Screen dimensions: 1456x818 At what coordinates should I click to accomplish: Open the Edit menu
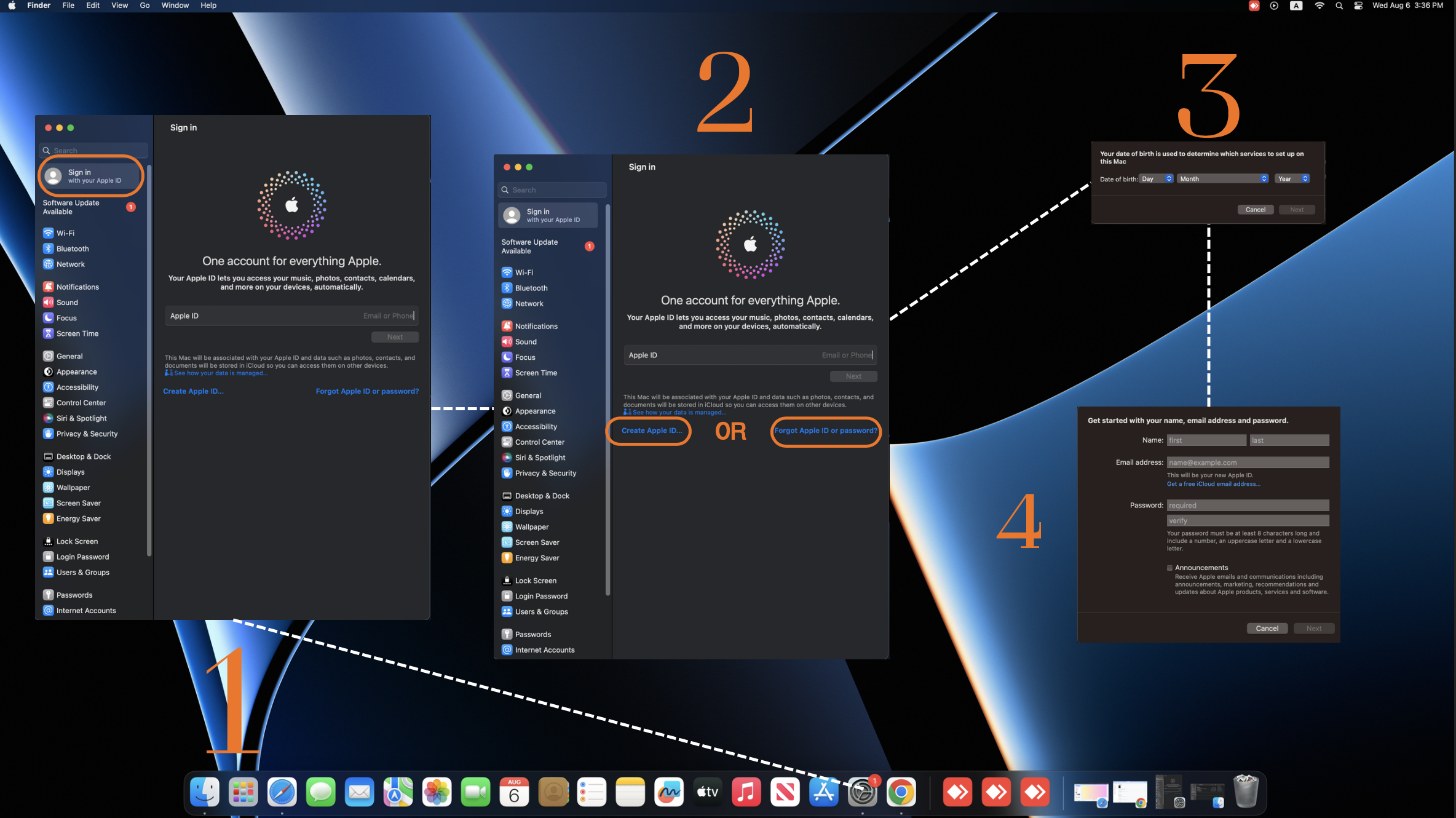tap(93, 6)
